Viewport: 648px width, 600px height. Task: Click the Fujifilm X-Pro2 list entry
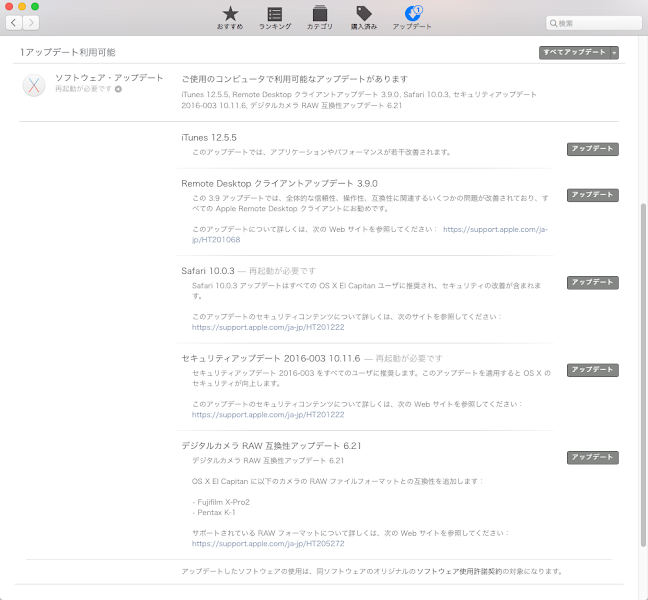[x=223, y=502]
